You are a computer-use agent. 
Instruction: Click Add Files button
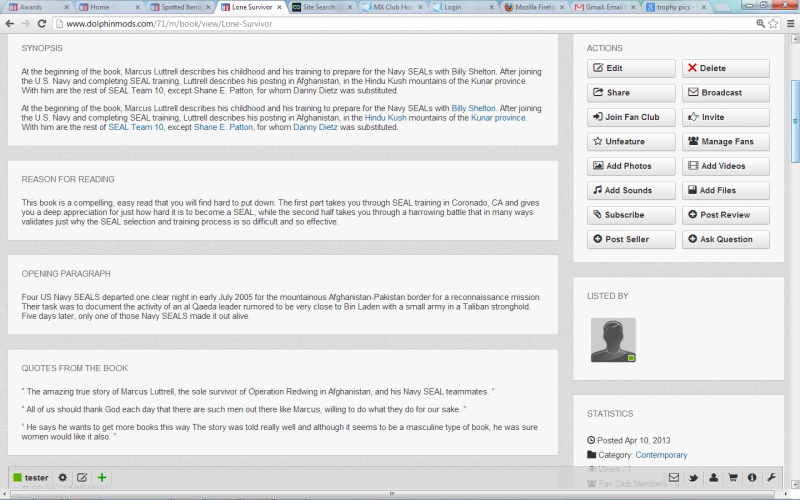(x=726, y=191)
